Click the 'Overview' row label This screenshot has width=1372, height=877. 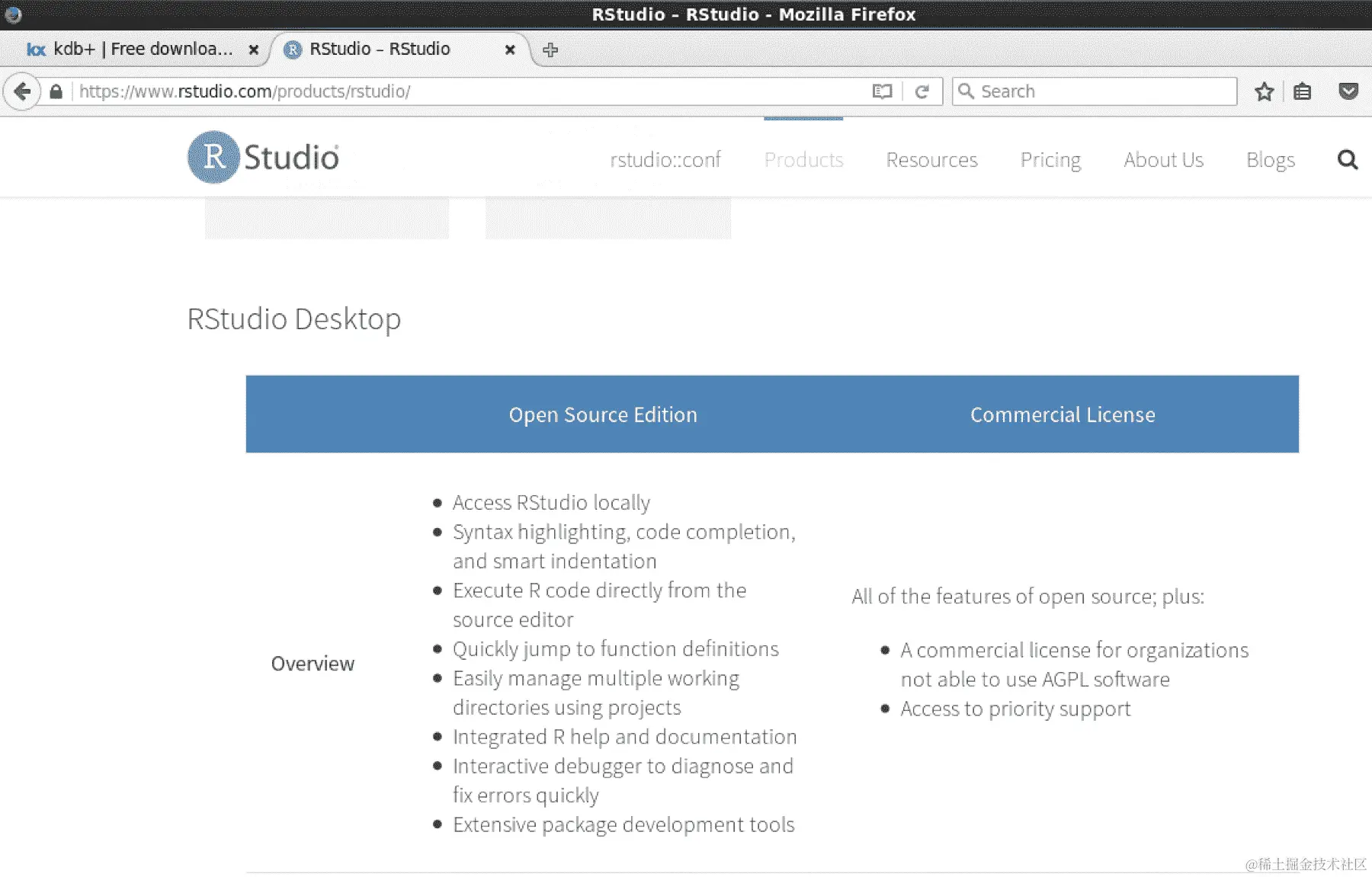(313, 664)
